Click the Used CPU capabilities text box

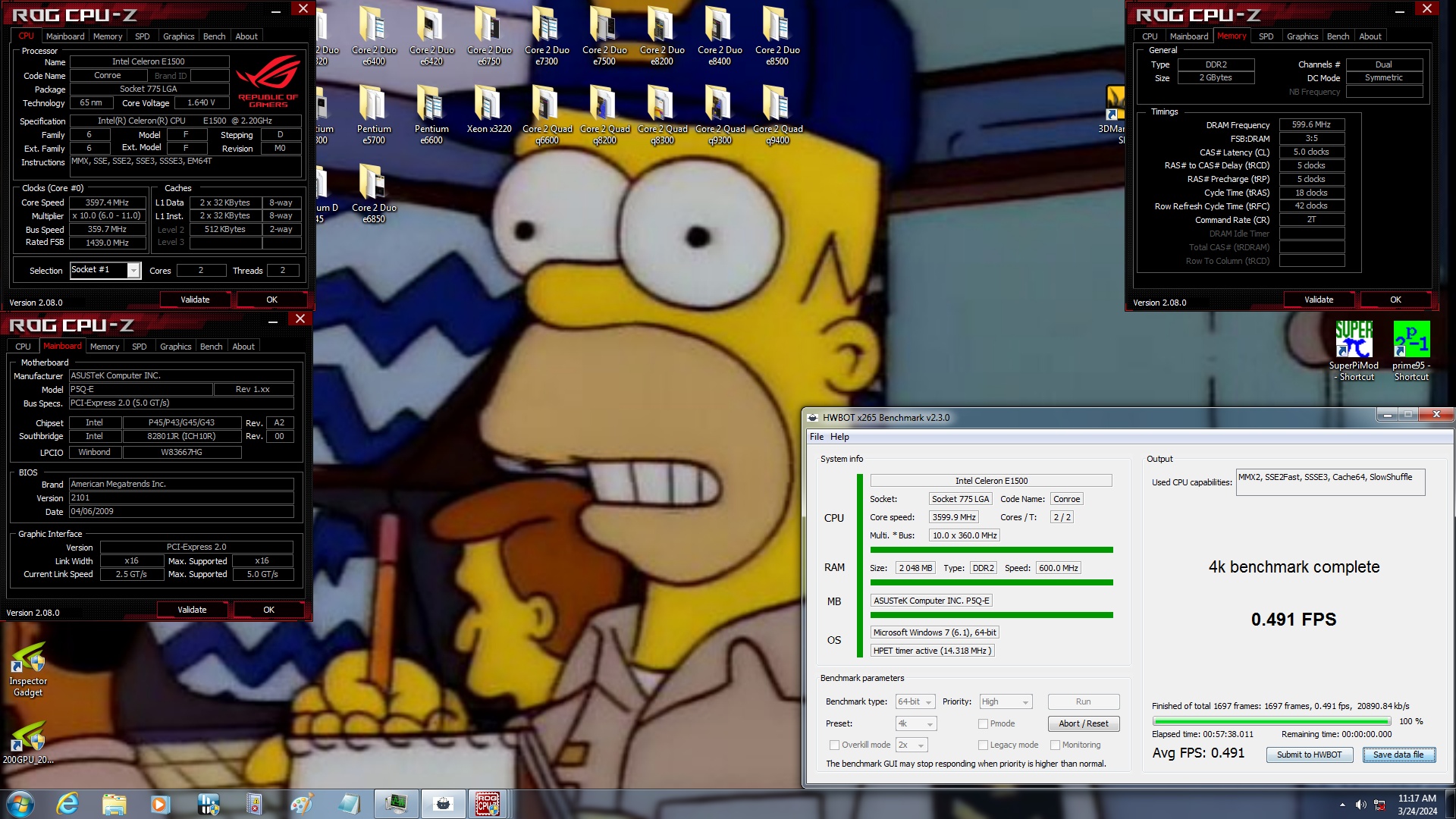coord(1330,482)
